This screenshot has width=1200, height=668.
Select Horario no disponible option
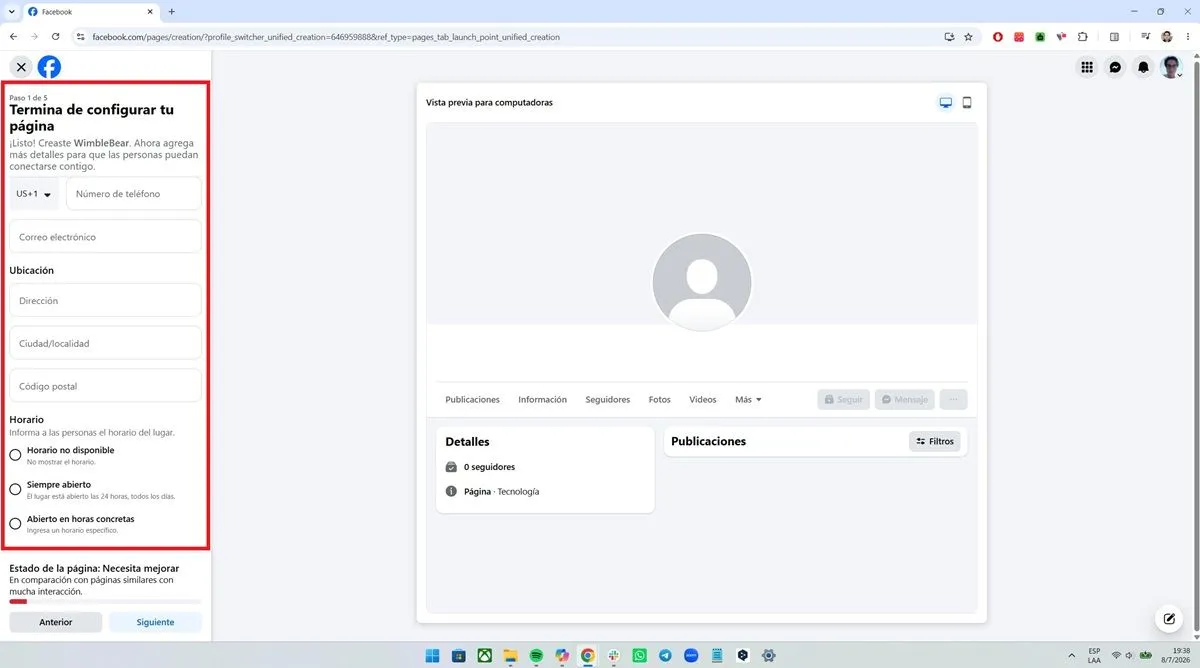15,455
